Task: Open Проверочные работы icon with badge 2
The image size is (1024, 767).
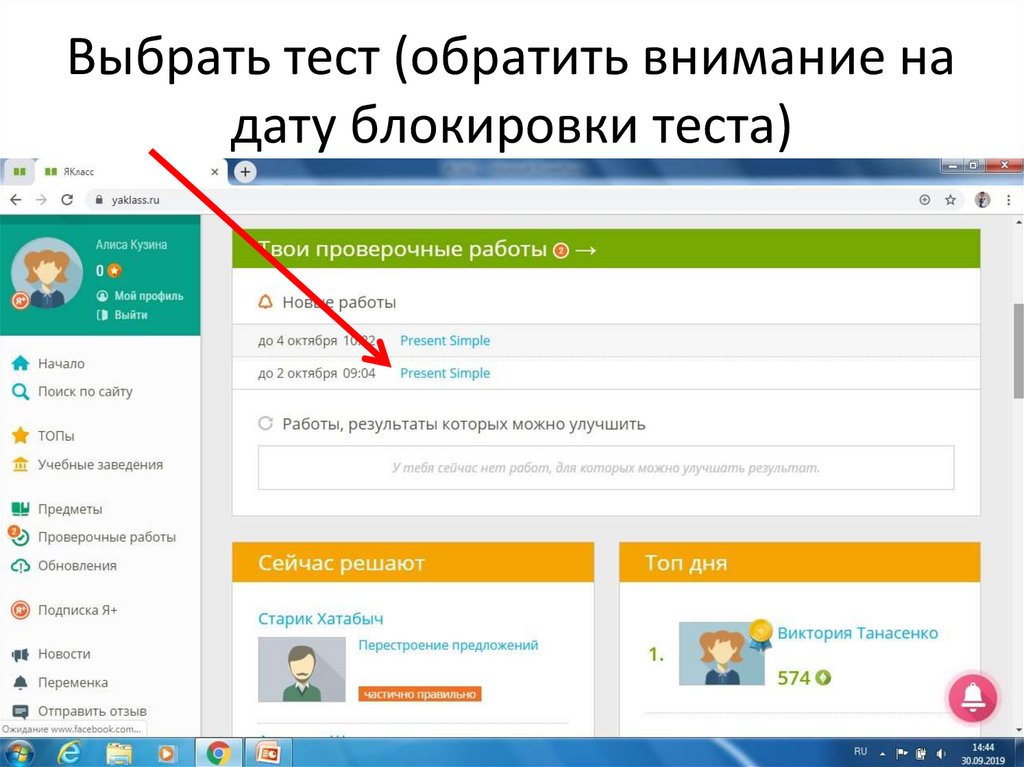Action: coord(22,537)
